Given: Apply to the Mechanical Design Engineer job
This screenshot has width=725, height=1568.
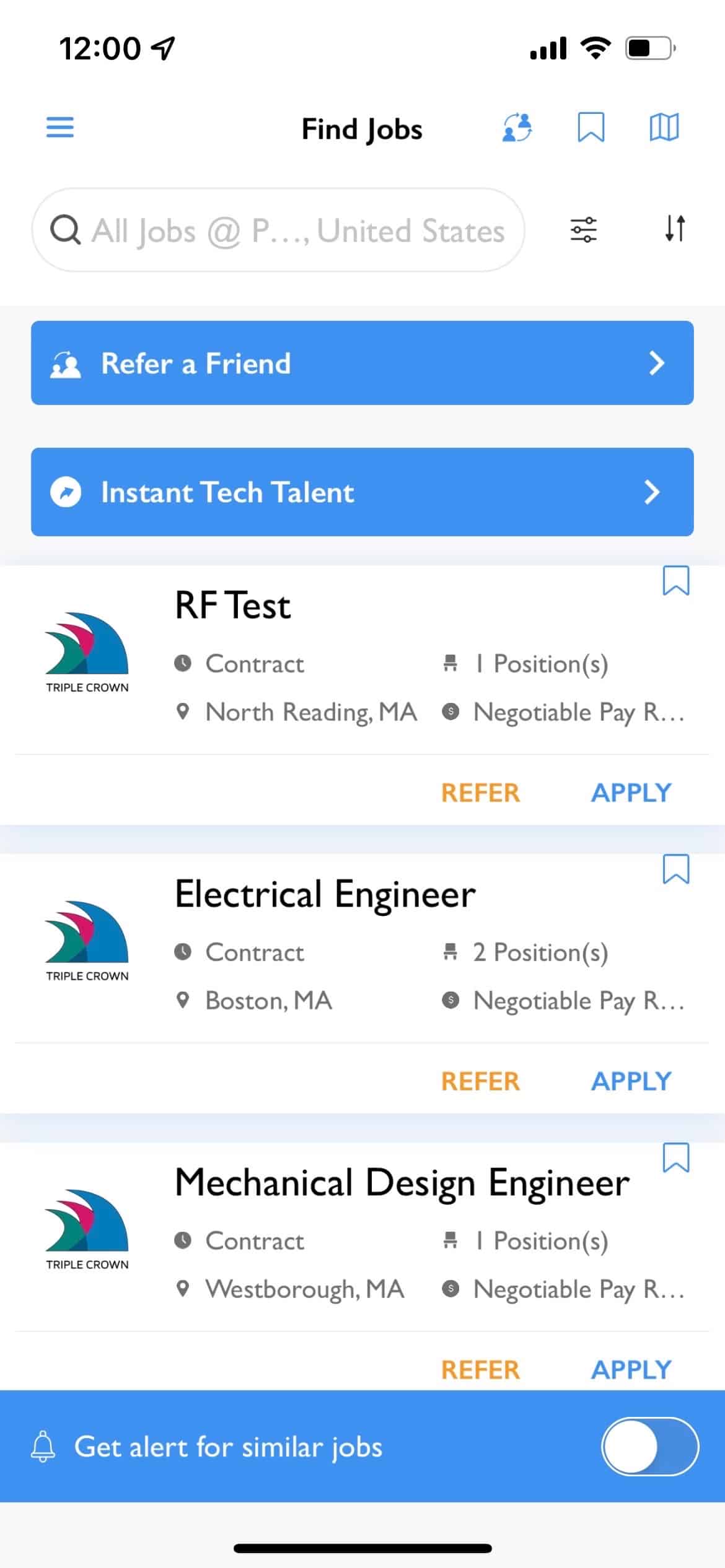Looking at the screenshot, I should tap(631, 1370).
